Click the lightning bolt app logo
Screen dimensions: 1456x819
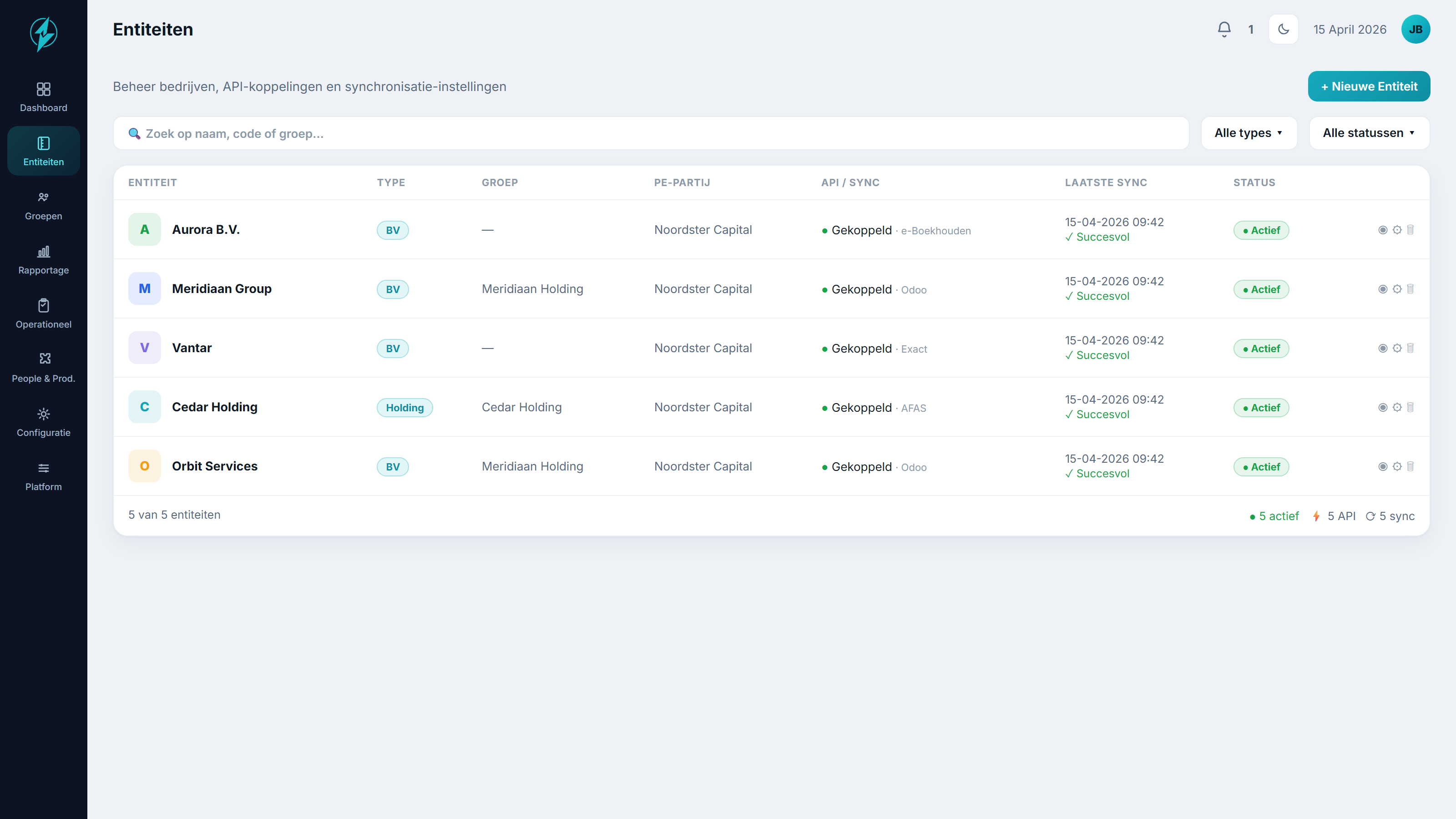click(44, 34)
